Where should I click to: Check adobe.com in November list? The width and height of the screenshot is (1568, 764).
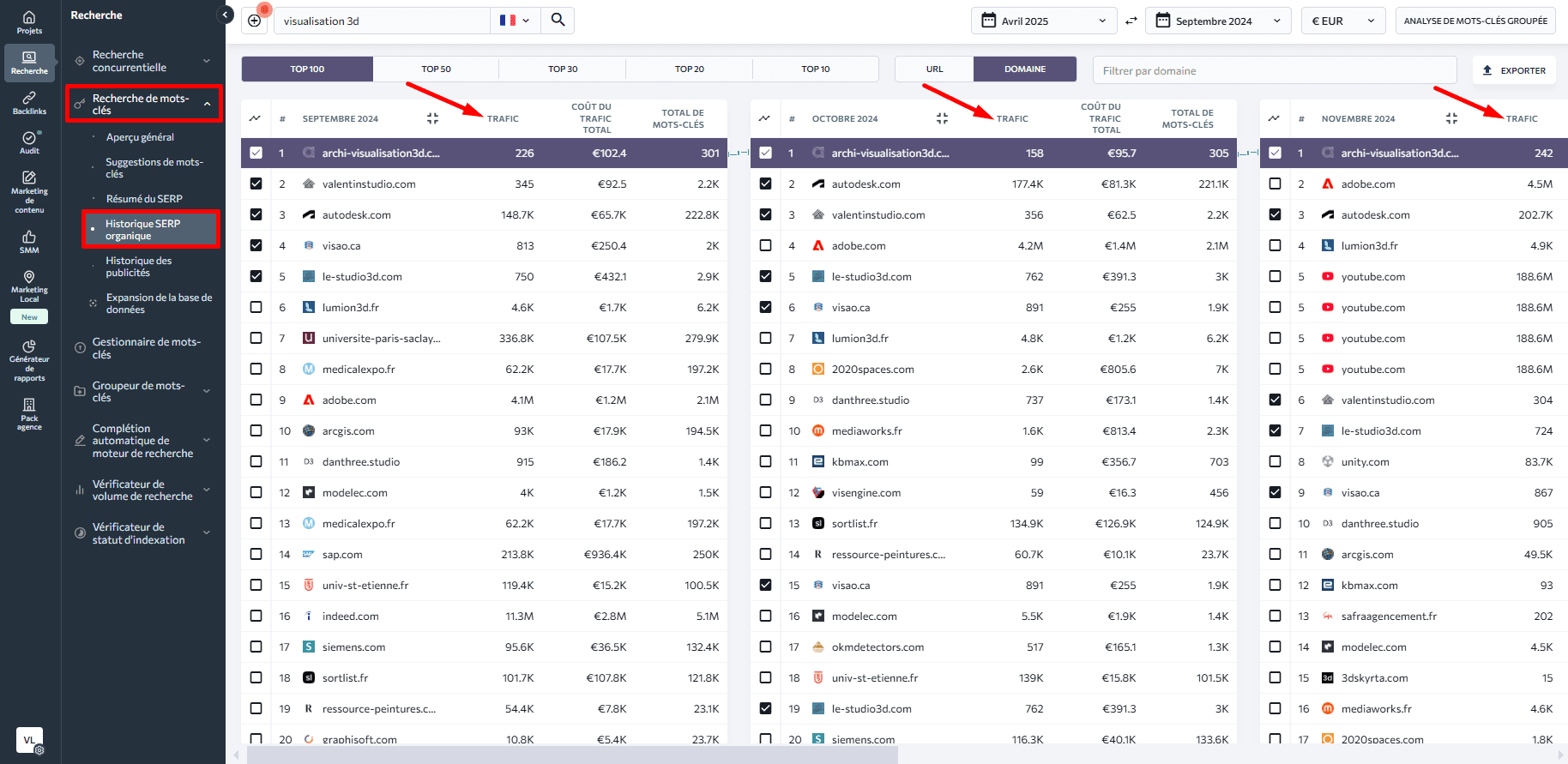[1275, 183]
